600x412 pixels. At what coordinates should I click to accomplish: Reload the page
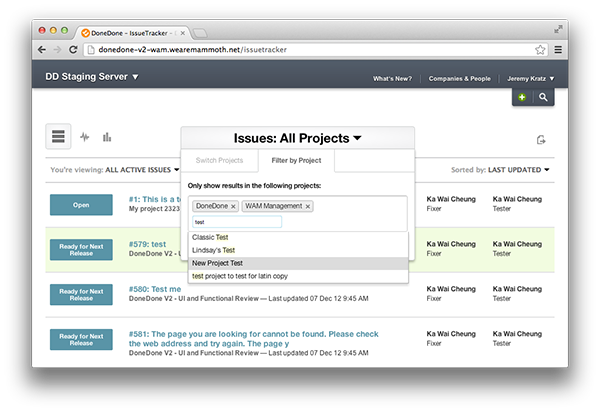click(x=73, y=50)
